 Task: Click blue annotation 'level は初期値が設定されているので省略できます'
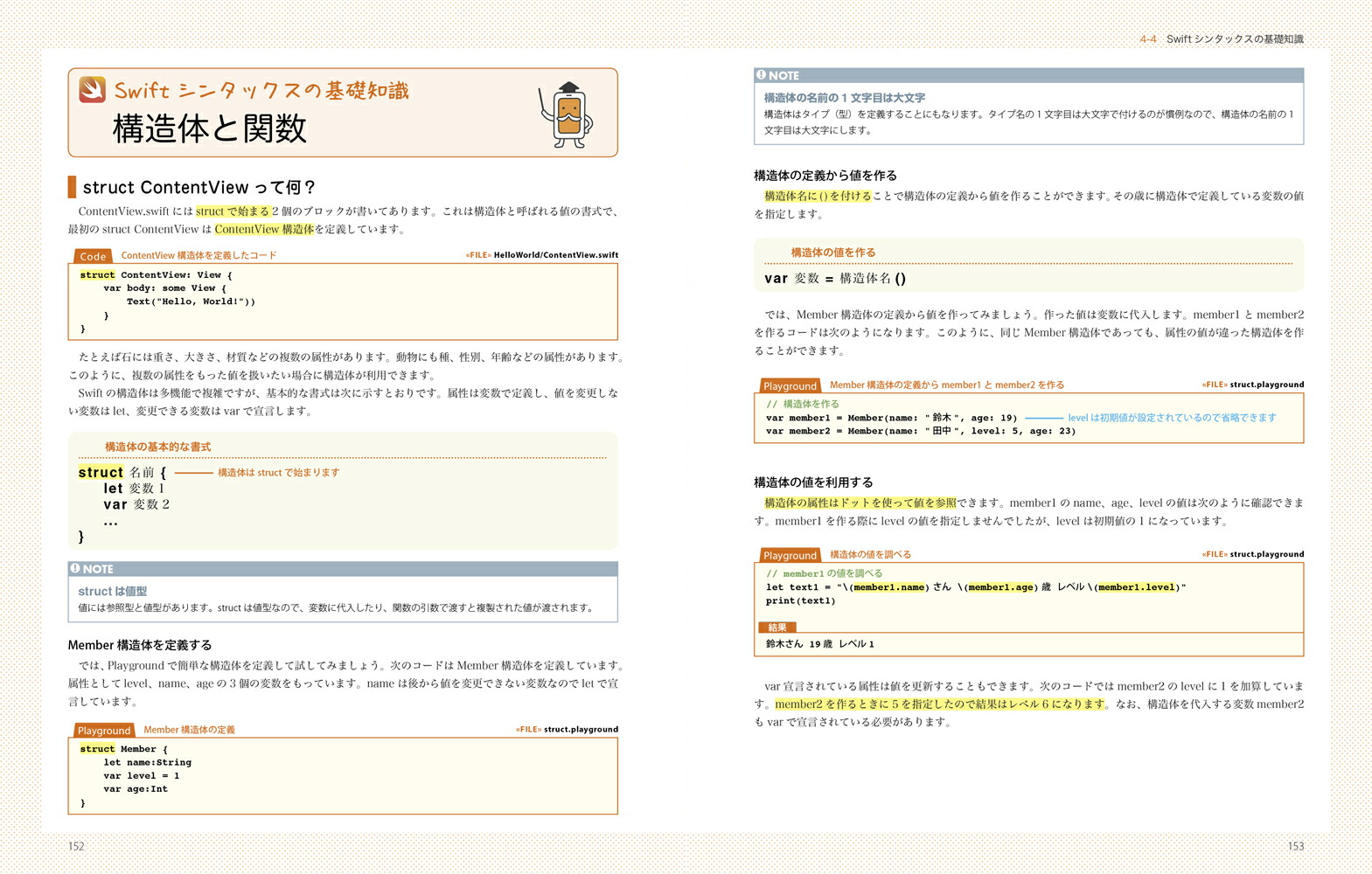click(x=1172, y=418)
